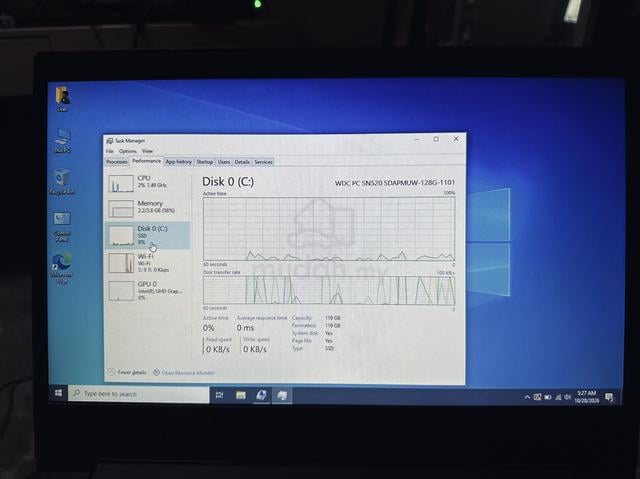The width and height of the screenshot is (640, 479).
Task: Switch to the Details tab
Action: [242, 162]
